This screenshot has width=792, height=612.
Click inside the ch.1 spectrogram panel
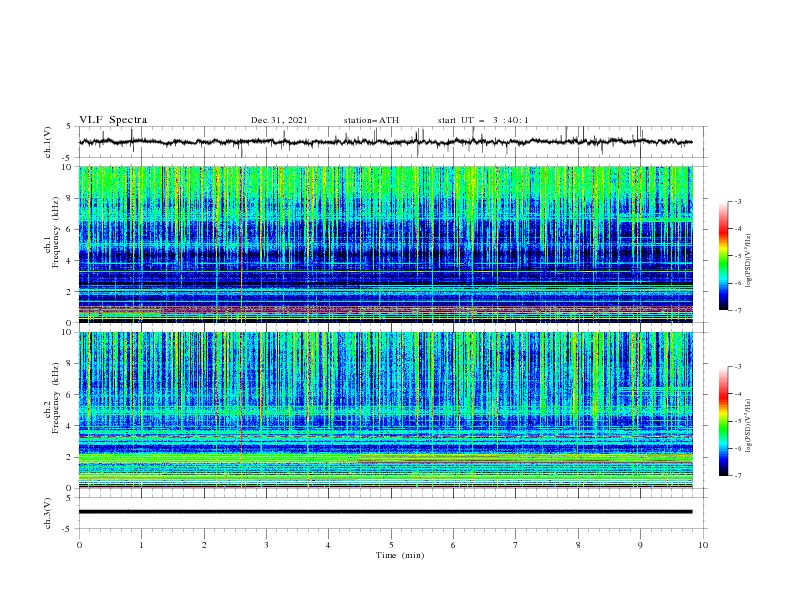[x=385, y=244]
